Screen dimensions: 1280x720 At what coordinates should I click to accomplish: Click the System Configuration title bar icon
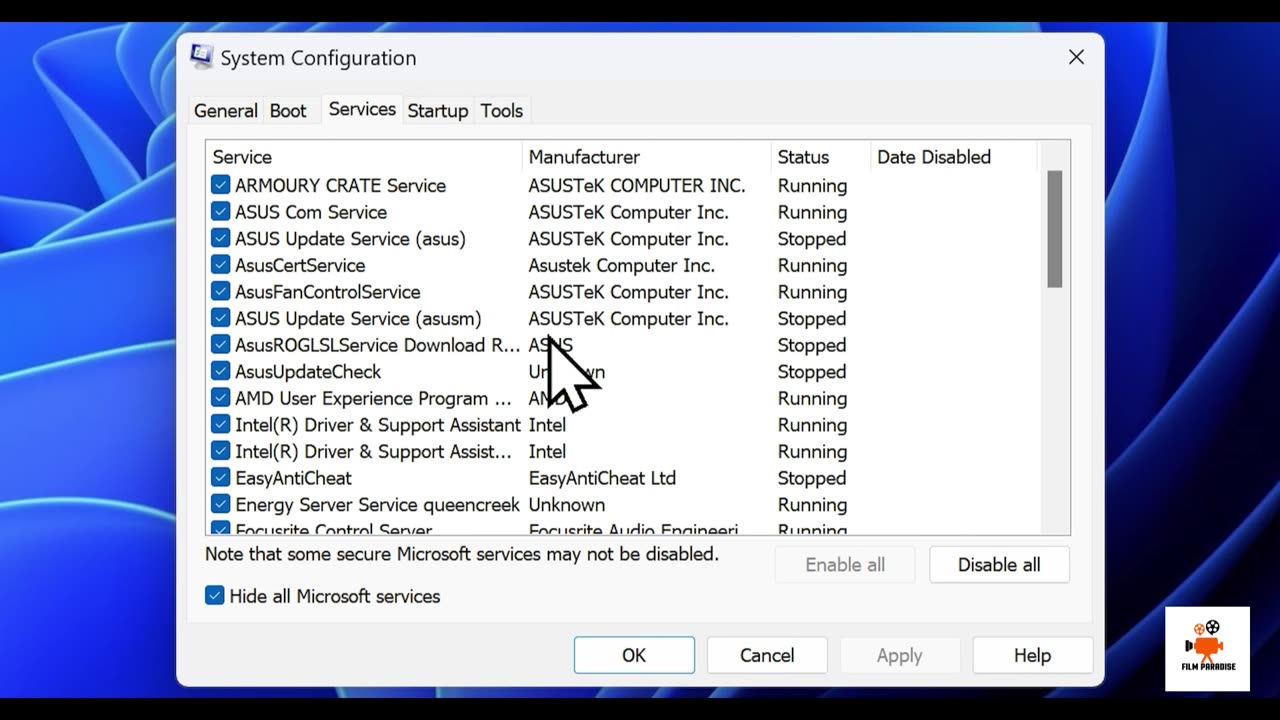(x=201, y=57)
